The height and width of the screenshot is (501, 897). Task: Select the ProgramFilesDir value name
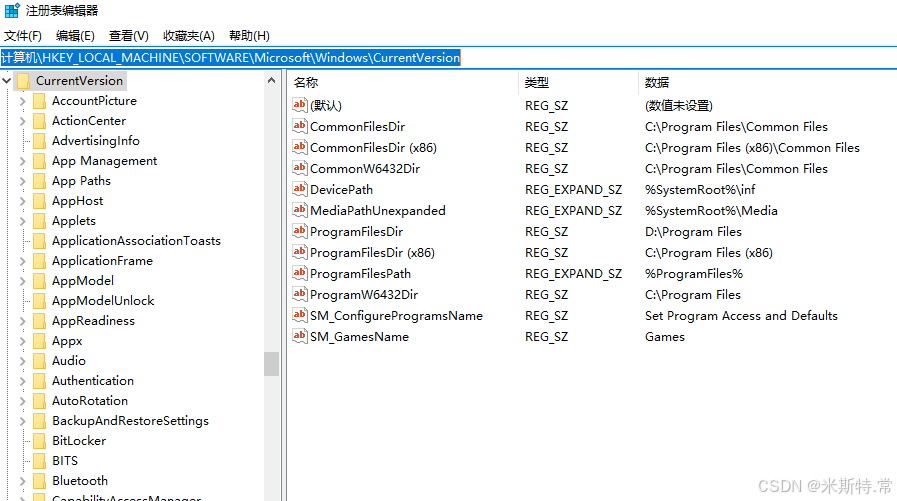[x=356, y=232]
